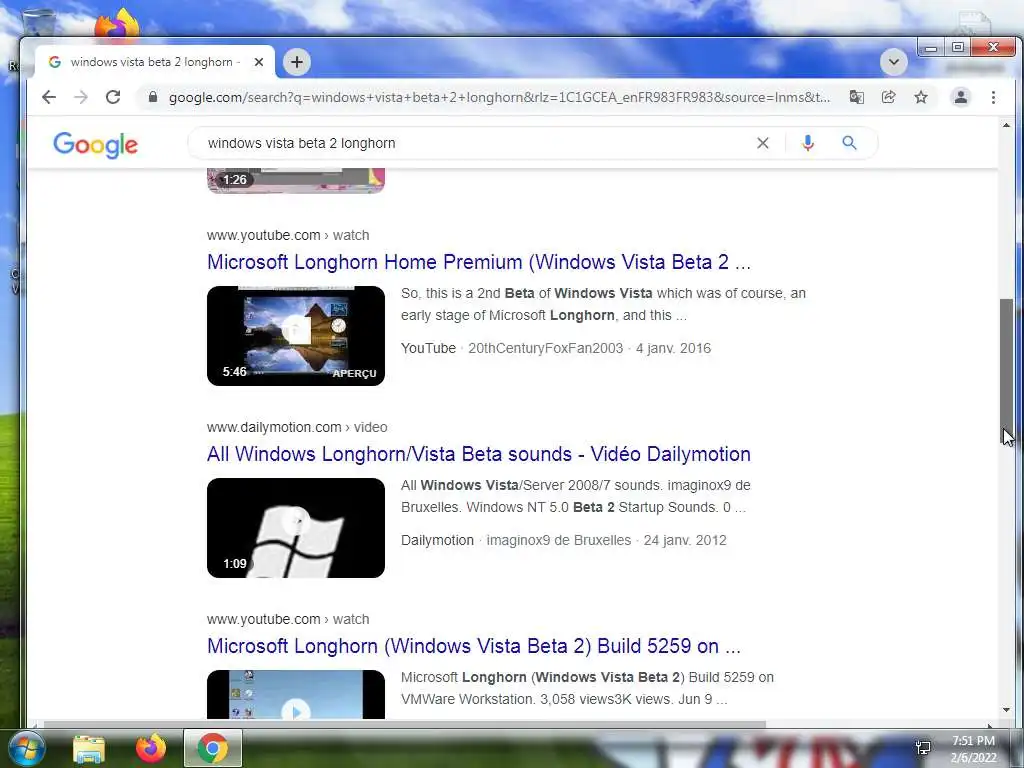Click 'www.dailymotion.com › video' breadcrumb
The image size is (1024, 768).
pyautogui.click(x=297, y=427)
